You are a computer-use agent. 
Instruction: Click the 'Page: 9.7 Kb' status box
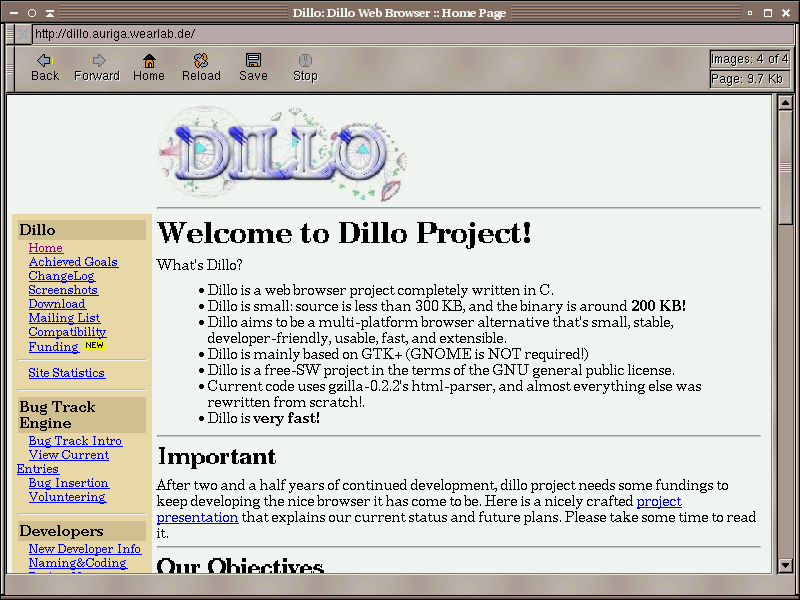749,79
